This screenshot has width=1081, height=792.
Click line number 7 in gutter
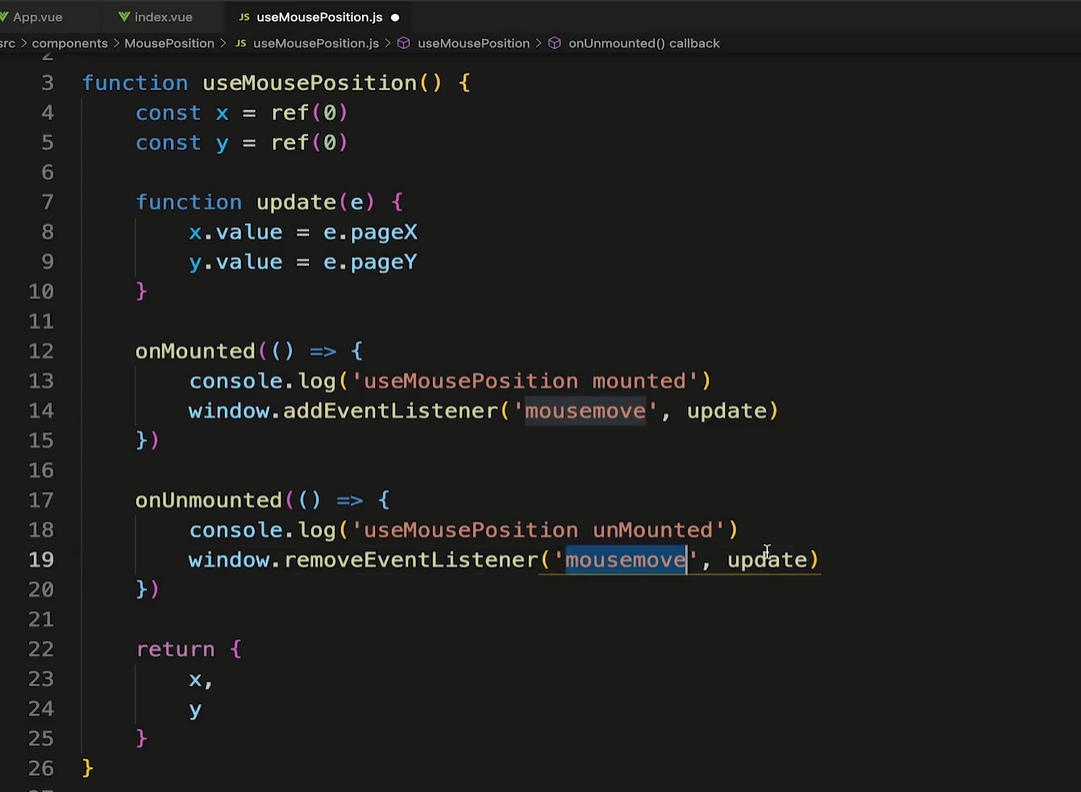(47, 203)
